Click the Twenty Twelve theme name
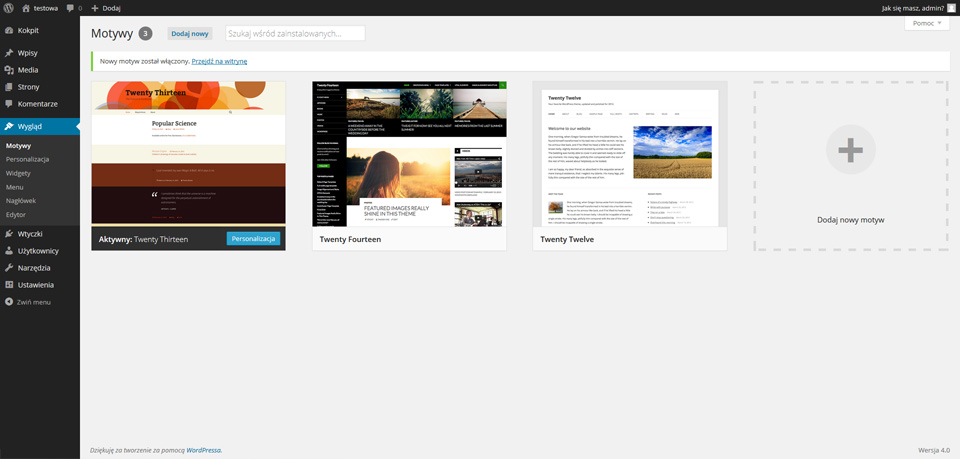The height and width of the screenshot is (459, 960). 567,239
